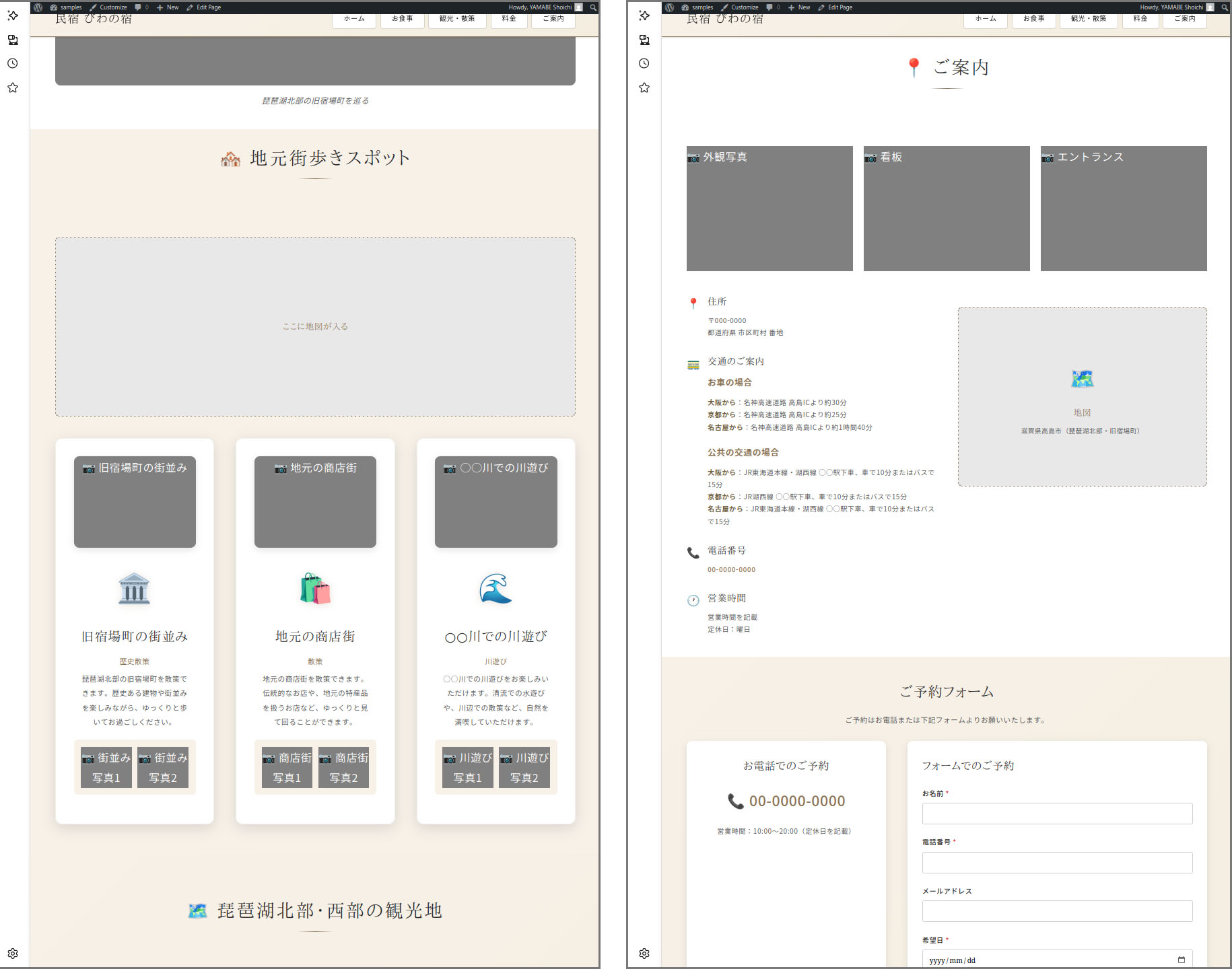Click the comments bubble in the left window admin bar
This screenshot has height=969, width=1232.
141,7
